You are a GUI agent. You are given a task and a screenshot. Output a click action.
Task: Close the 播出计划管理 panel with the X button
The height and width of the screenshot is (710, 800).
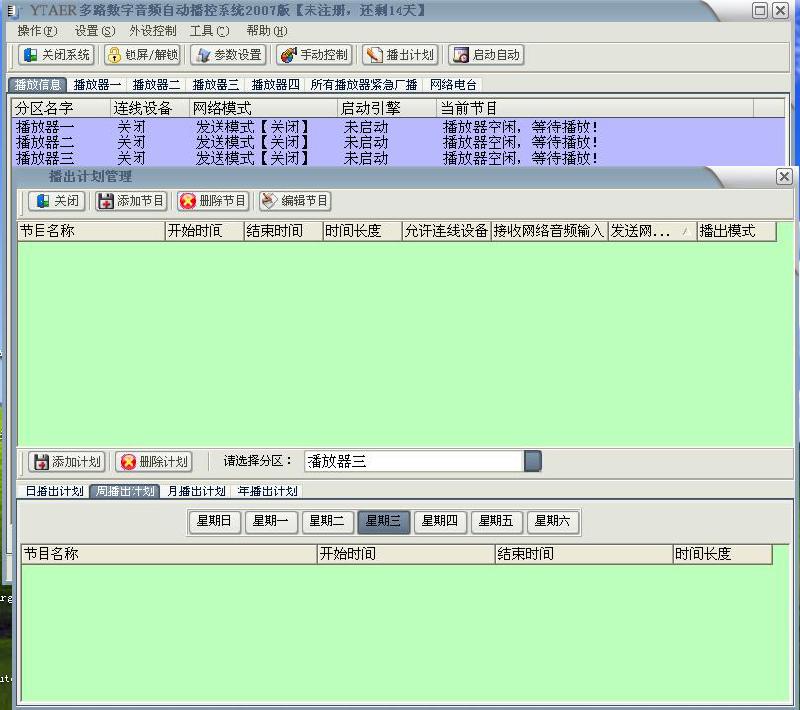pos(784,176)
